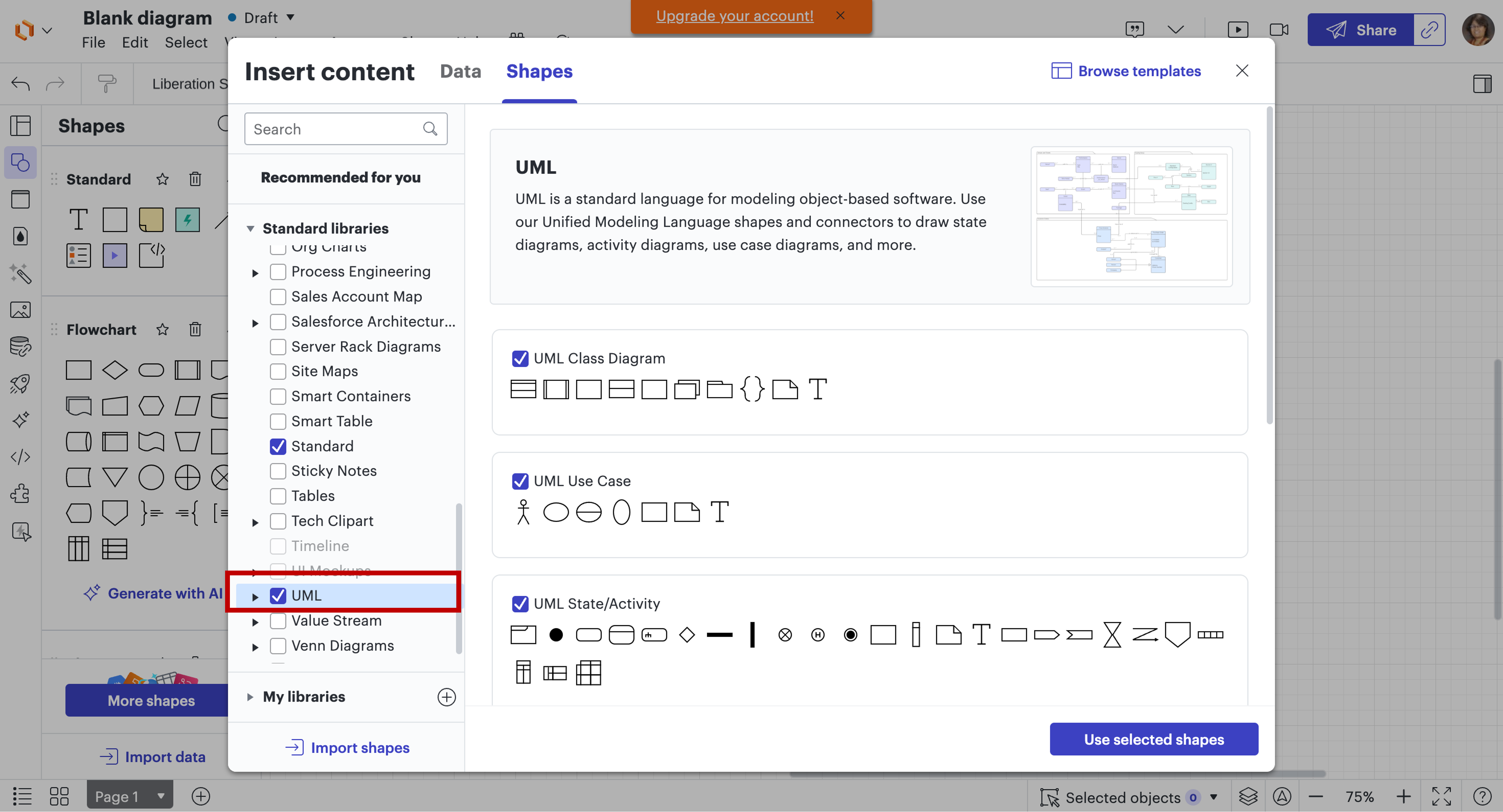Screen dimensions: 1503x812
Task: Check the Tables library checkbox
Action: tap(278, 496)
